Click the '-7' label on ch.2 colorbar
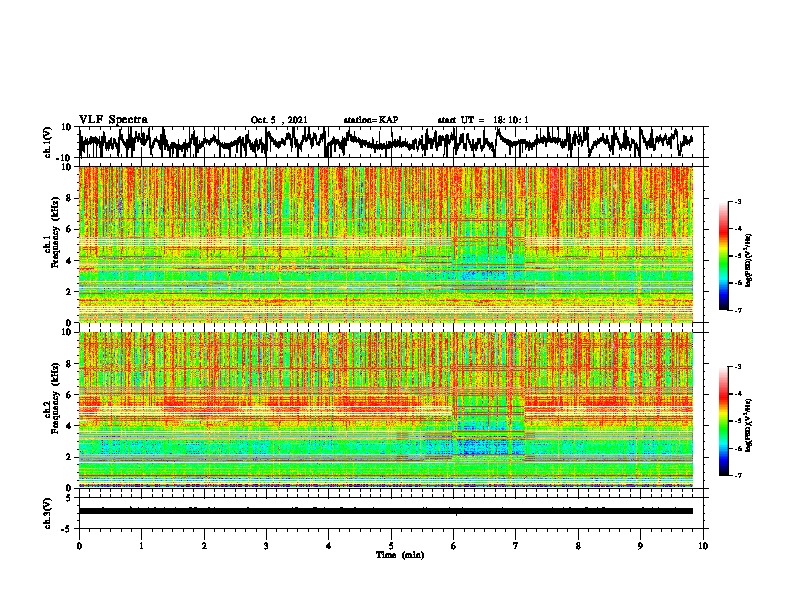Viewport: 792px width, 612px height. [x=738, y=475]
